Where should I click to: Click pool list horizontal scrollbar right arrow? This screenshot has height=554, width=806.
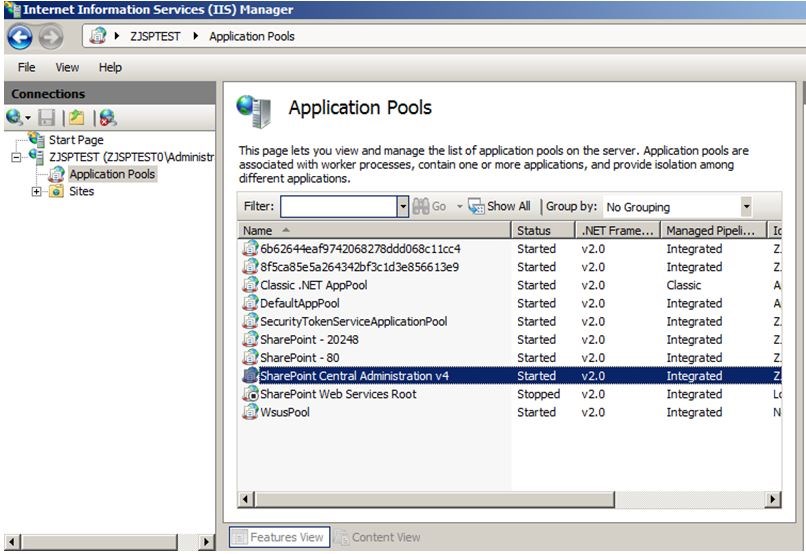click(773, 499)
